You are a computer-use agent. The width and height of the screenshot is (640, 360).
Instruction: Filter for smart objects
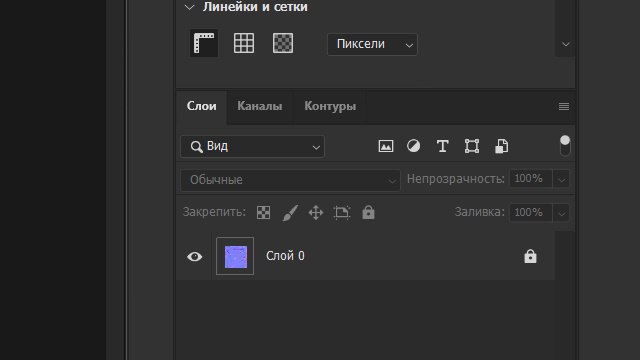pos(502,146)
